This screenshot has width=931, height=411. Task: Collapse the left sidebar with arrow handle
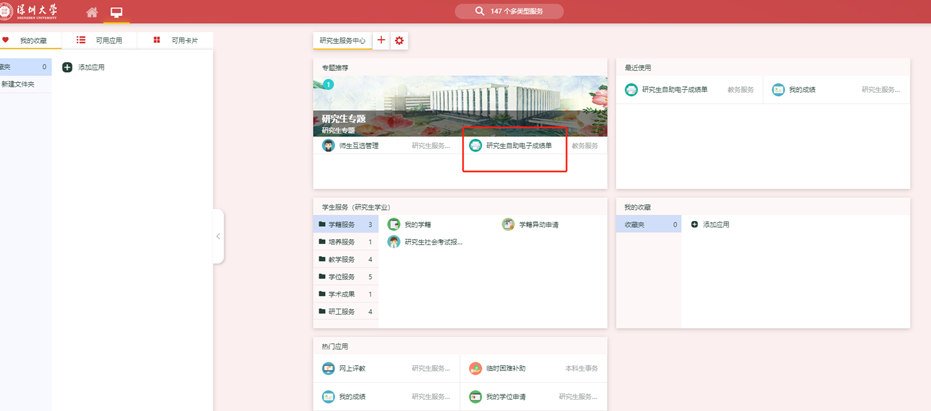point(219,237)
